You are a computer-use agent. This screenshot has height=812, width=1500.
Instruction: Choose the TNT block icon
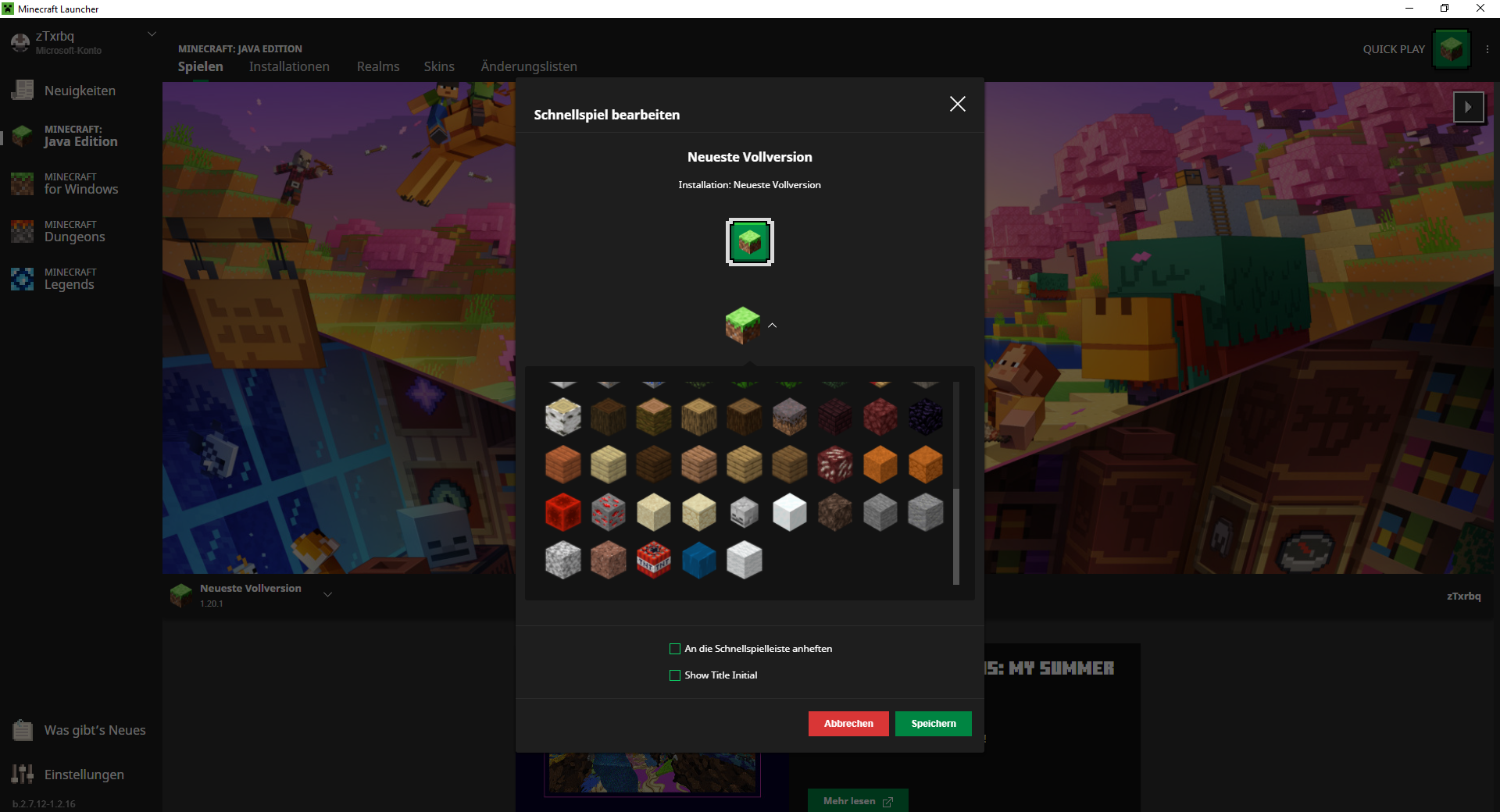(x=654, y=560)
